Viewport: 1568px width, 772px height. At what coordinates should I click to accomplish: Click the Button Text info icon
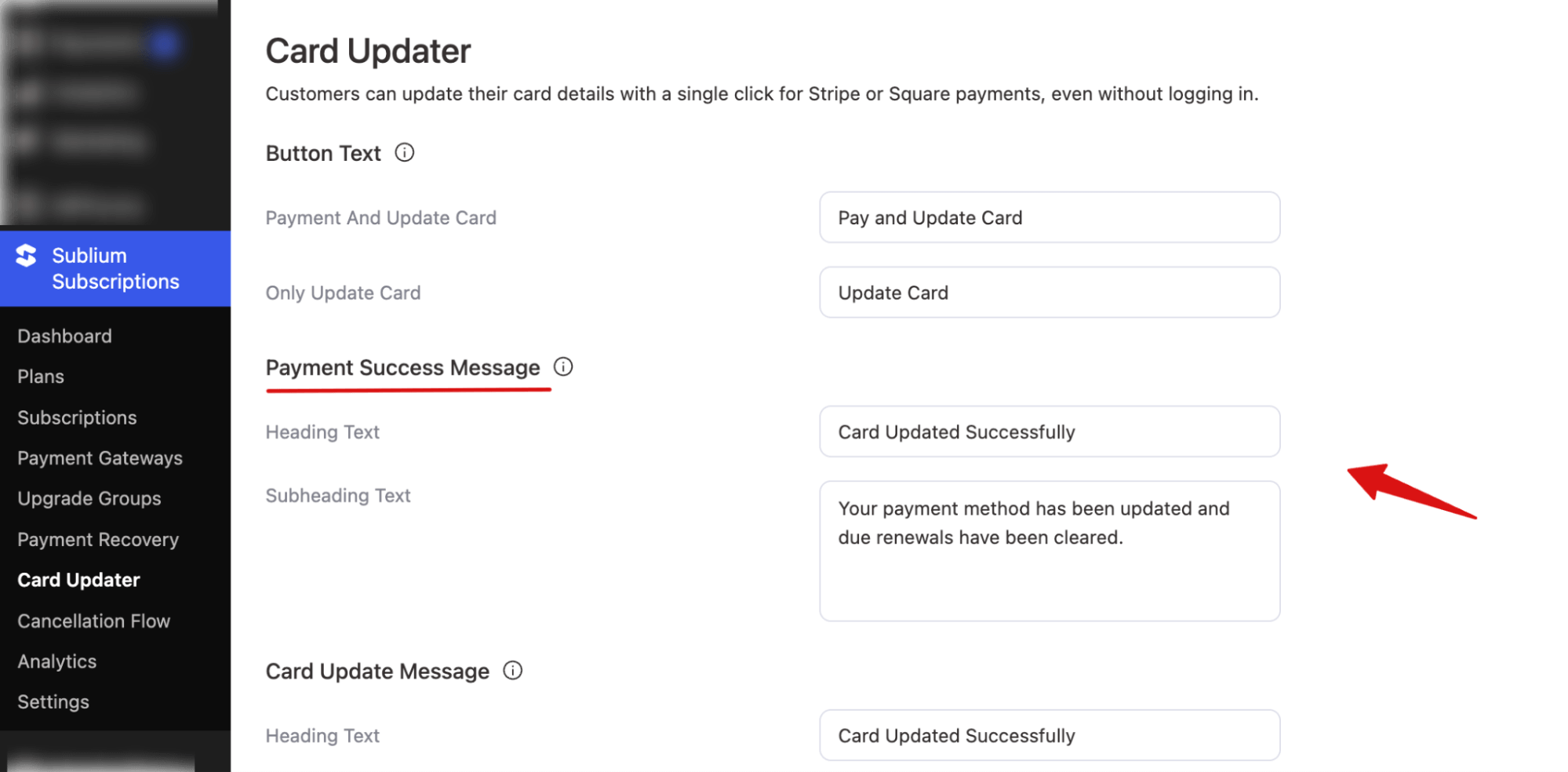coord(406,152)
